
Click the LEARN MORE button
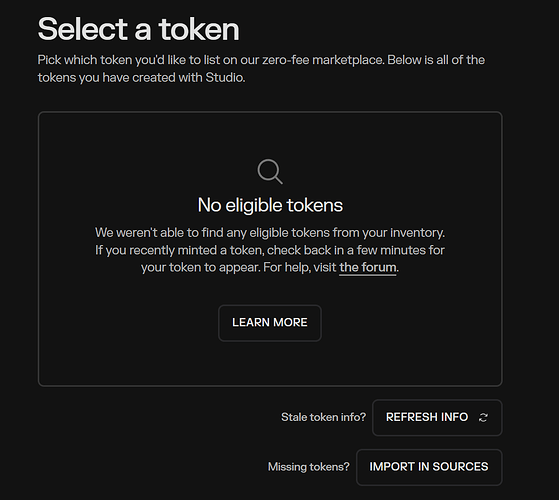270,323
